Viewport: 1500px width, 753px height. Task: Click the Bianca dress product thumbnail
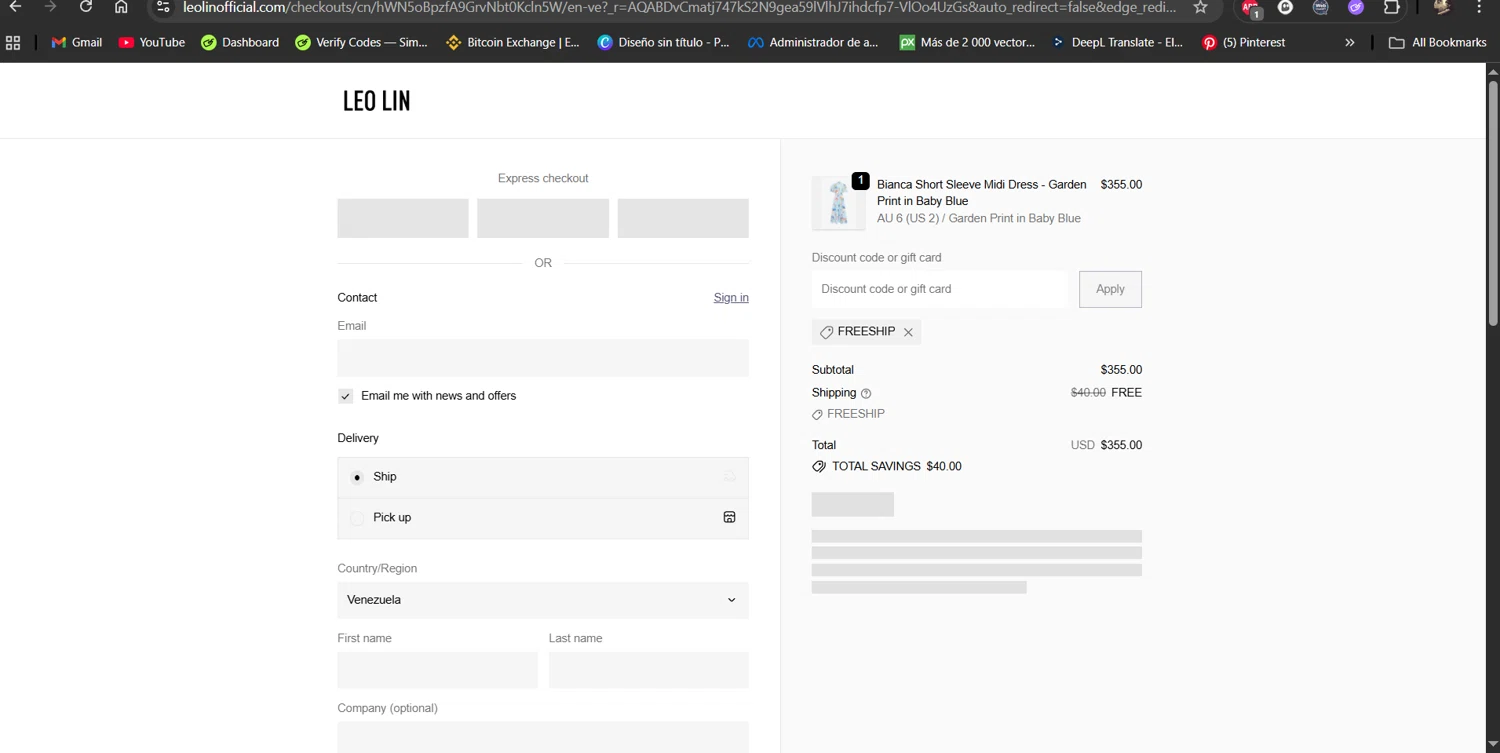pyautogui.click(x=838, y=203)
